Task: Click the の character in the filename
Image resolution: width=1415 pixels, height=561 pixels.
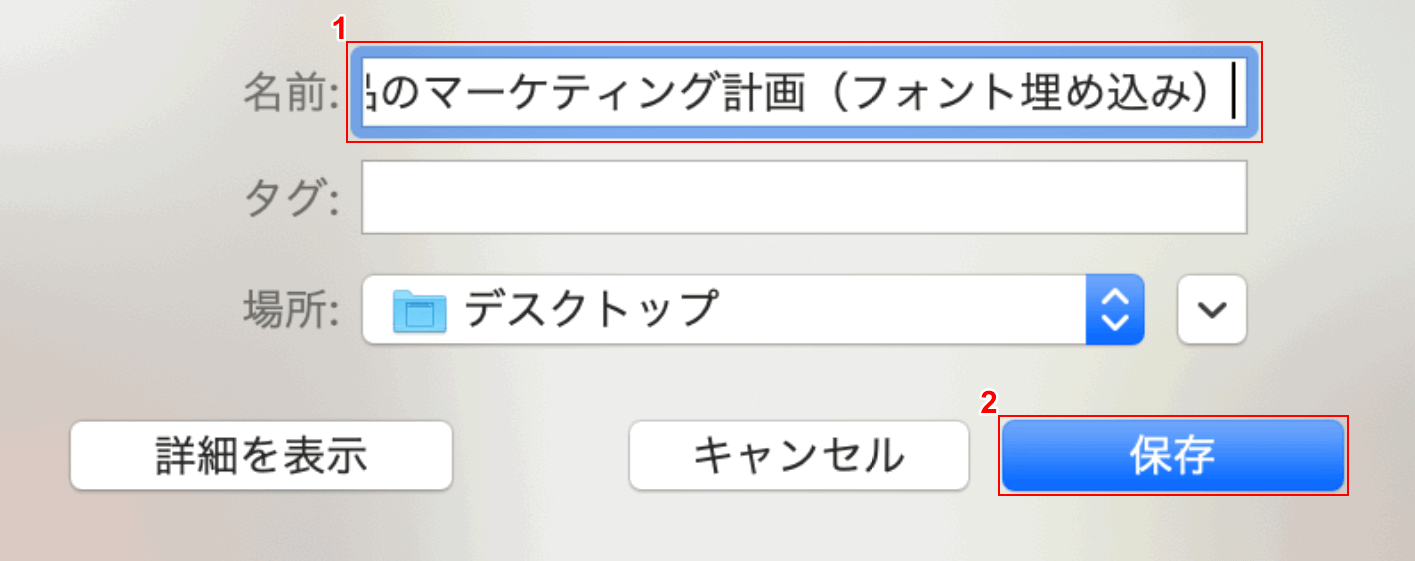Action: click(394, 92)
